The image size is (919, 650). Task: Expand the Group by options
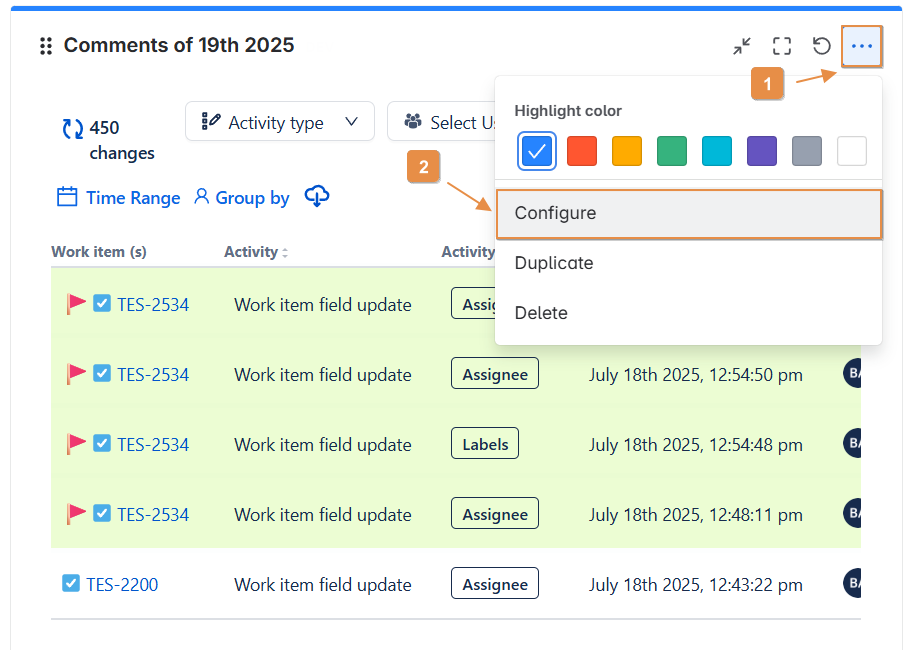(x=242, y=197)
